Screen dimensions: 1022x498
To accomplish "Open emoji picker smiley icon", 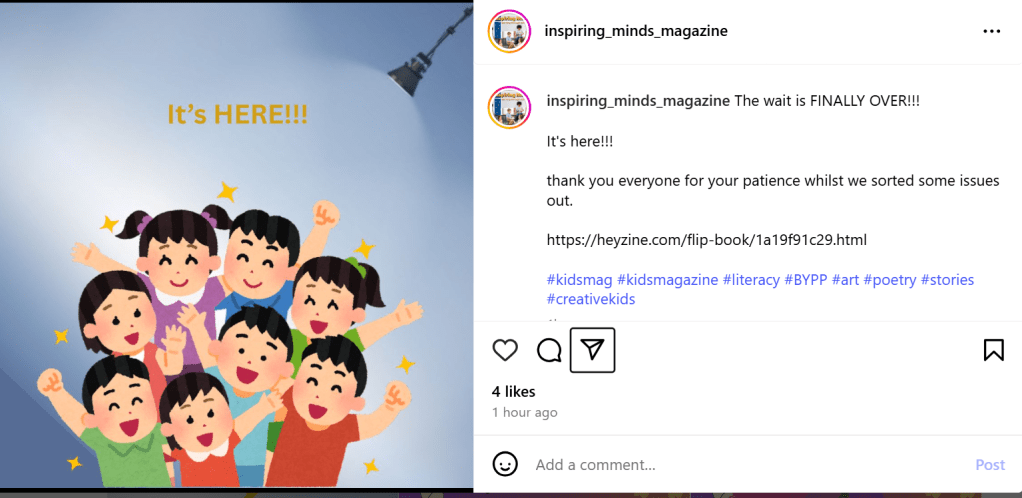I will [x=505, y=465].
